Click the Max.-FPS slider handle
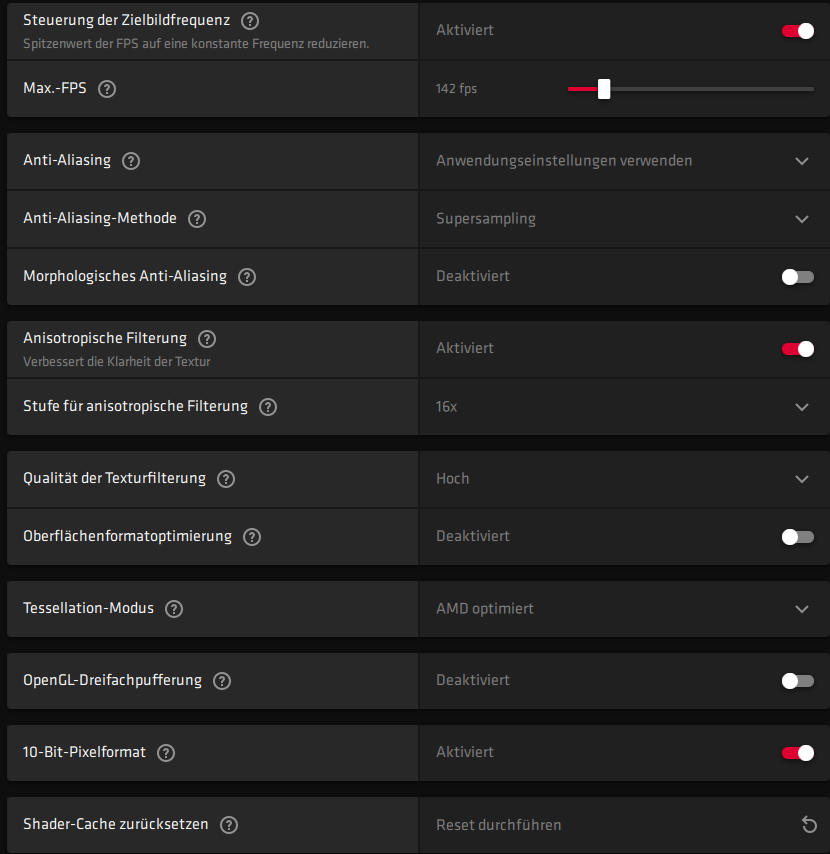 (x=604, y=89)
